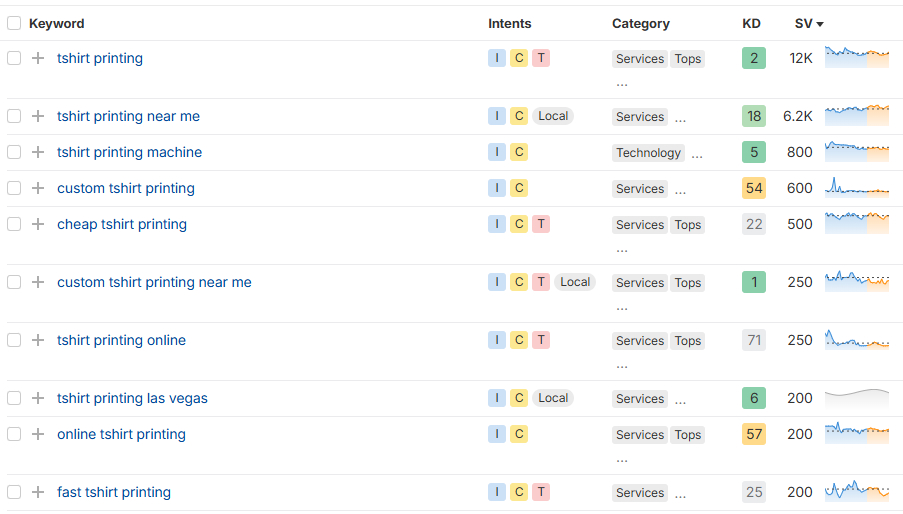903x514 pixels.
Task: Add 'online tshirt printing' with plus icon
Action: (38, 434)
